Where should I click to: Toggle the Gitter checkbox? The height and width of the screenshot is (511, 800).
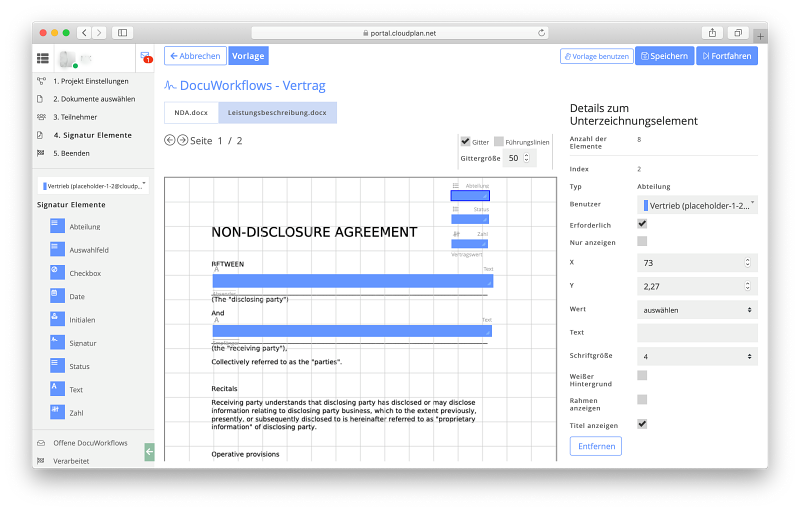[465, 141]
